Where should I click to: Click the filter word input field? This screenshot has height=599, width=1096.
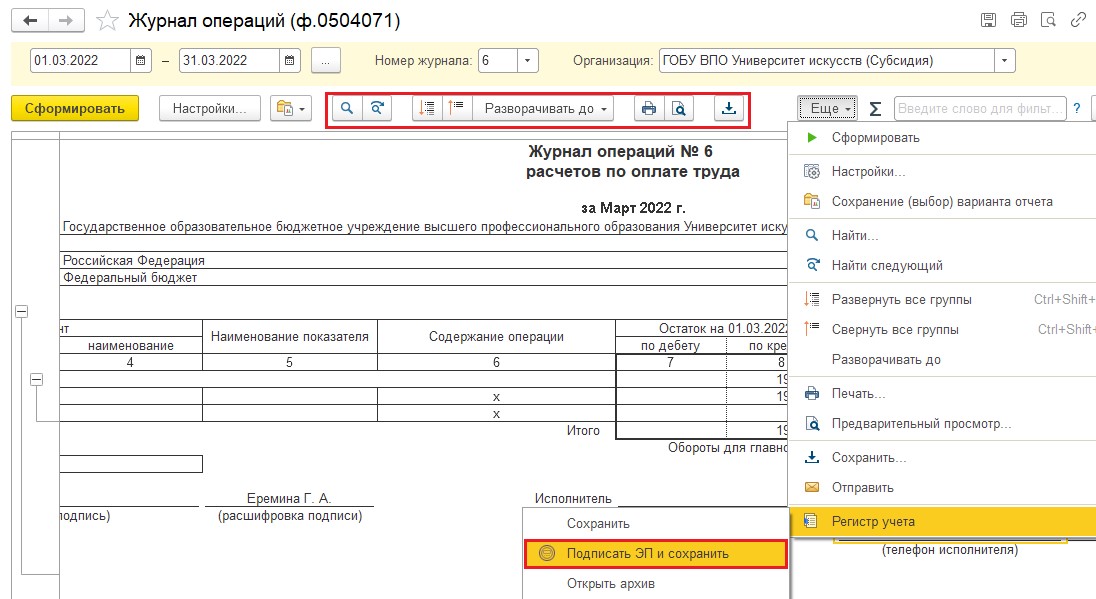point(980,108)
